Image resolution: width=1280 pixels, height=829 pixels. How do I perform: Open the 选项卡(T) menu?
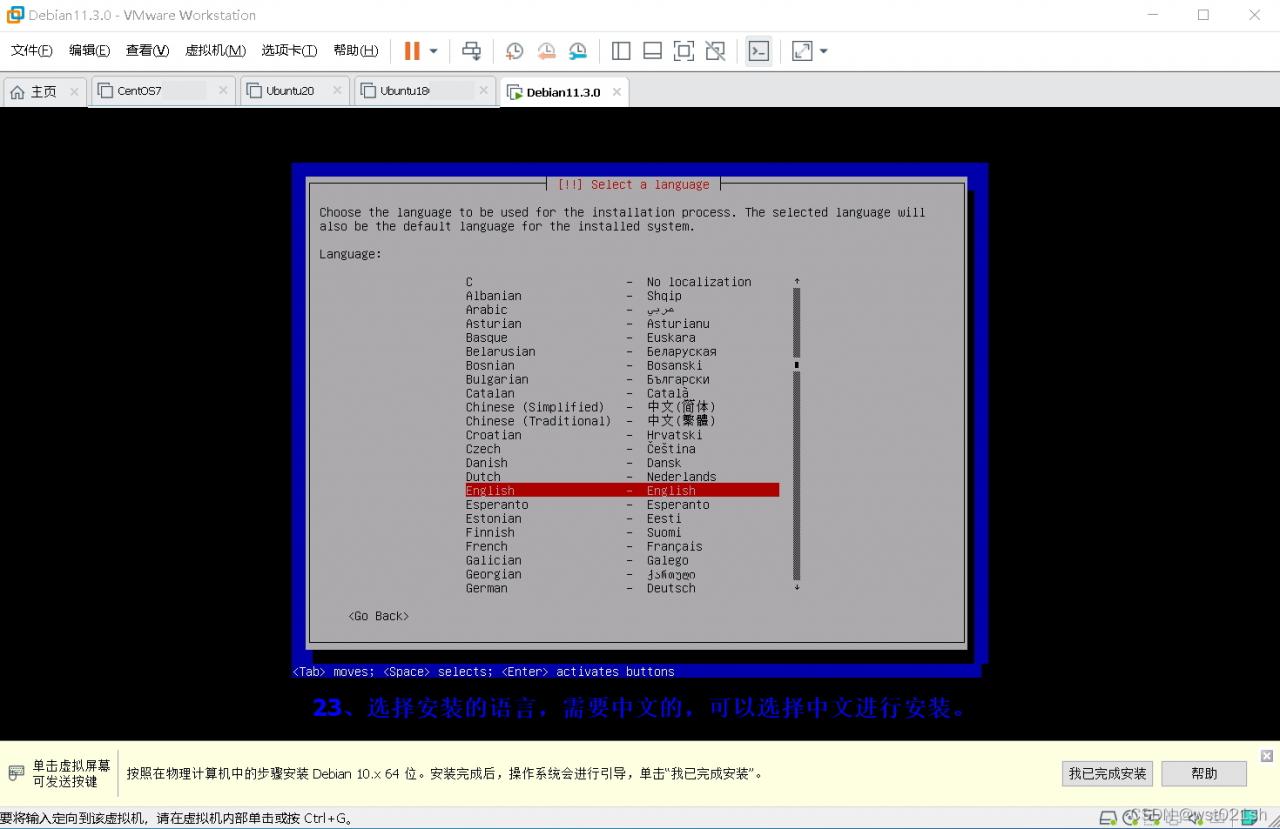point(289,51)
